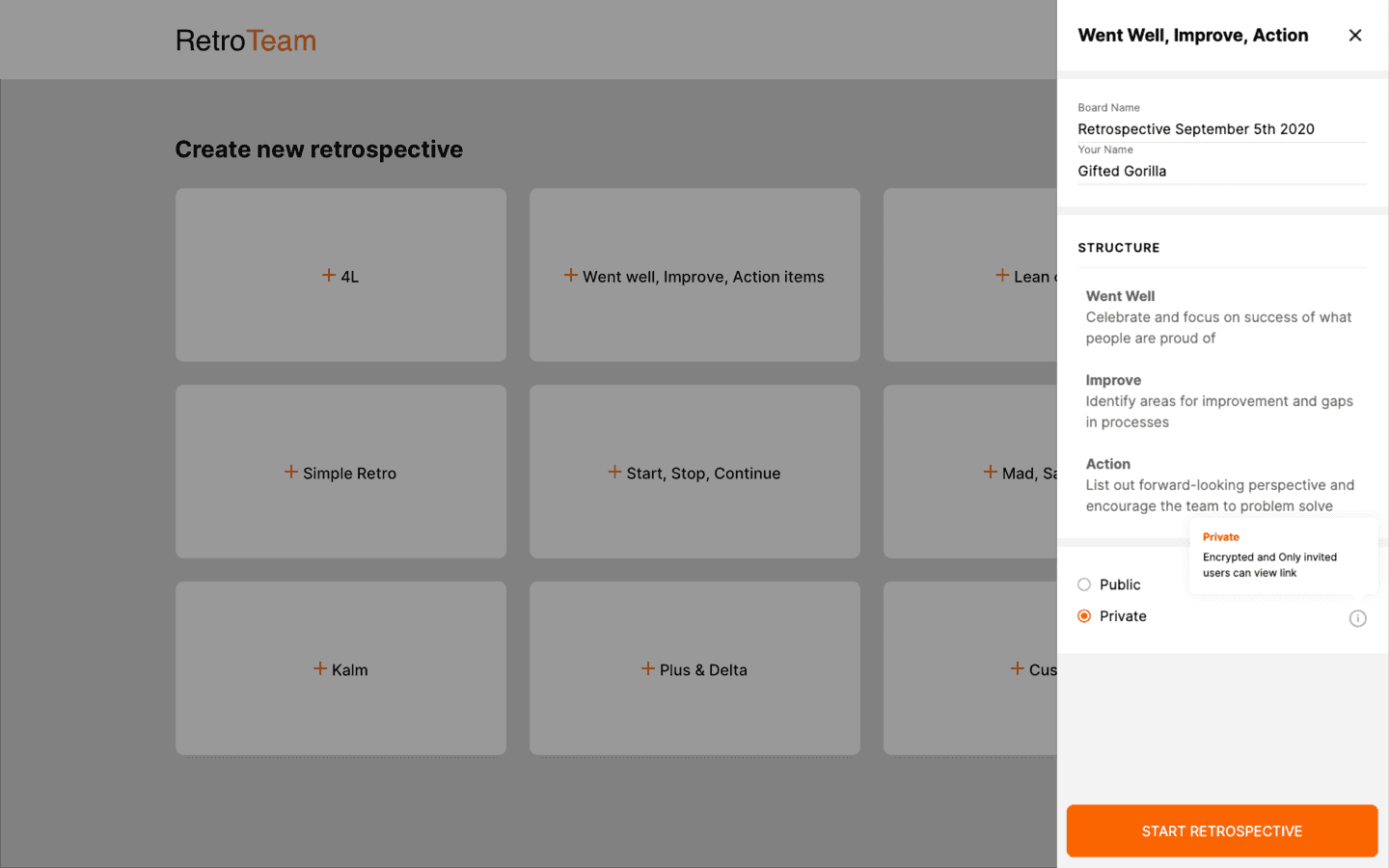Select the Public radio button
The width and height of the screenshot is (1389, 868).
click(1084, 584)
